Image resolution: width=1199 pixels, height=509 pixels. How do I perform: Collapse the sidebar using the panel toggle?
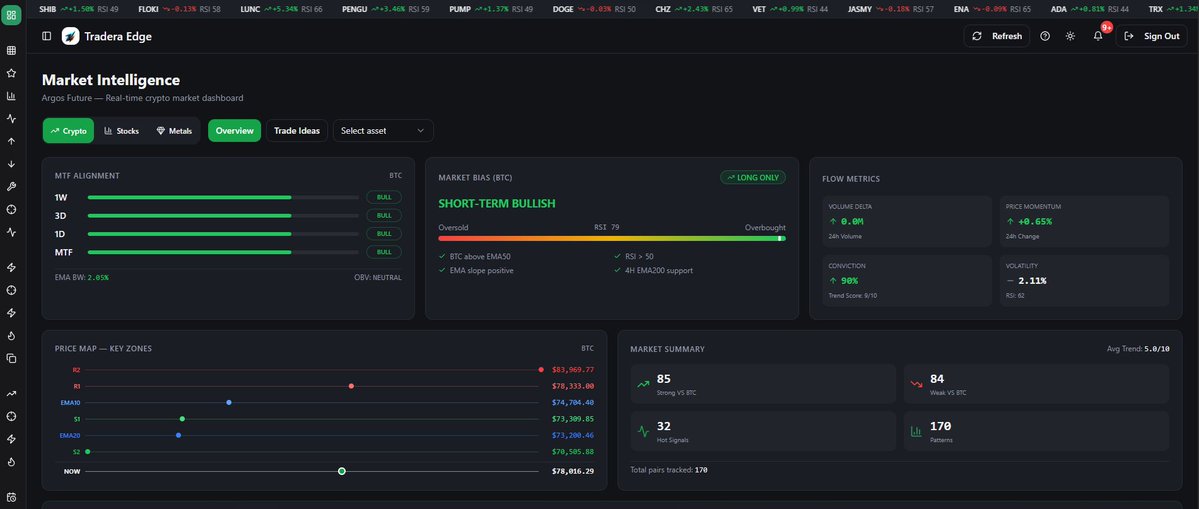[47, 36]
